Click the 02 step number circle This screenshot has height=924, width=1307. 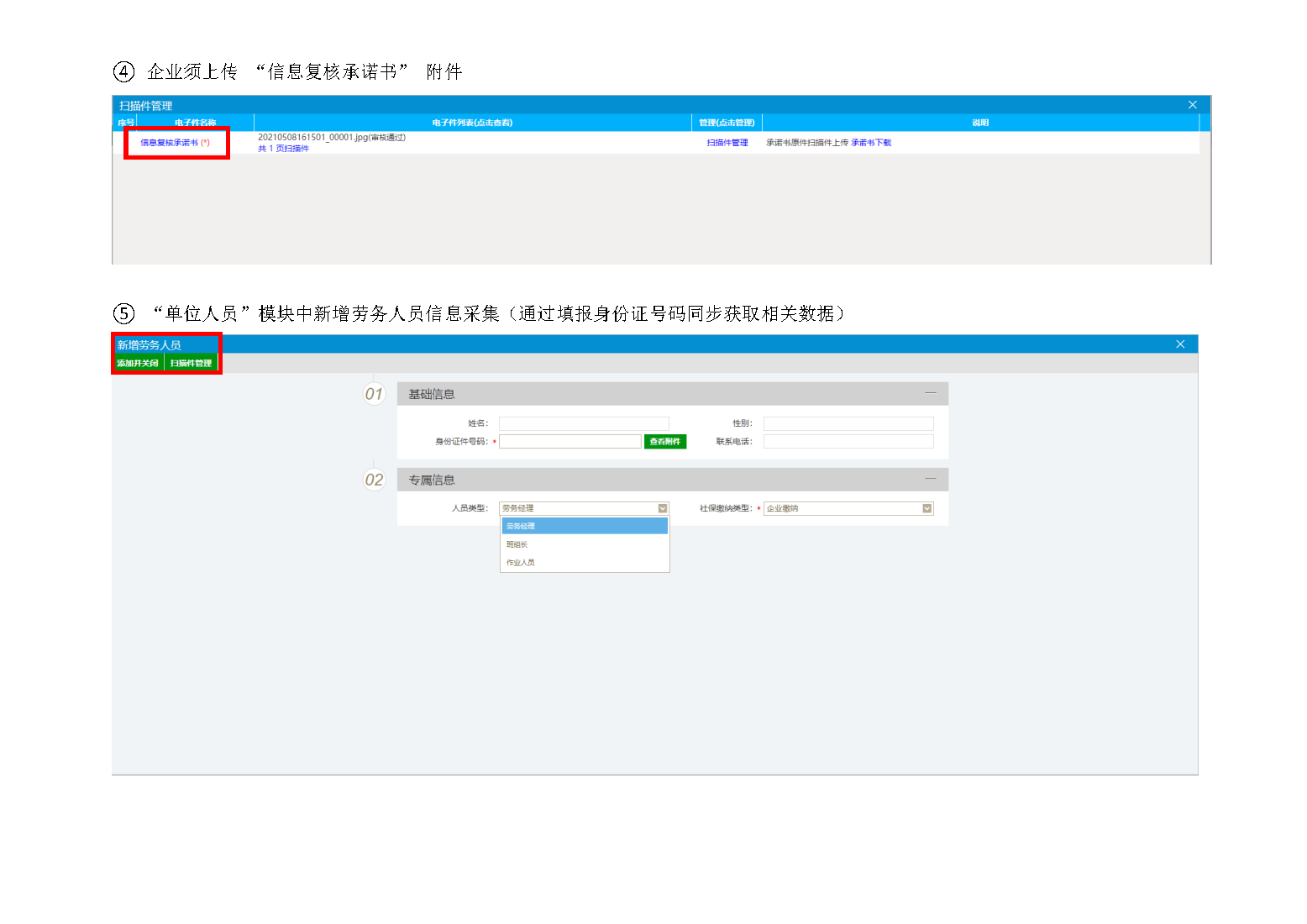[x=374, y=480]
